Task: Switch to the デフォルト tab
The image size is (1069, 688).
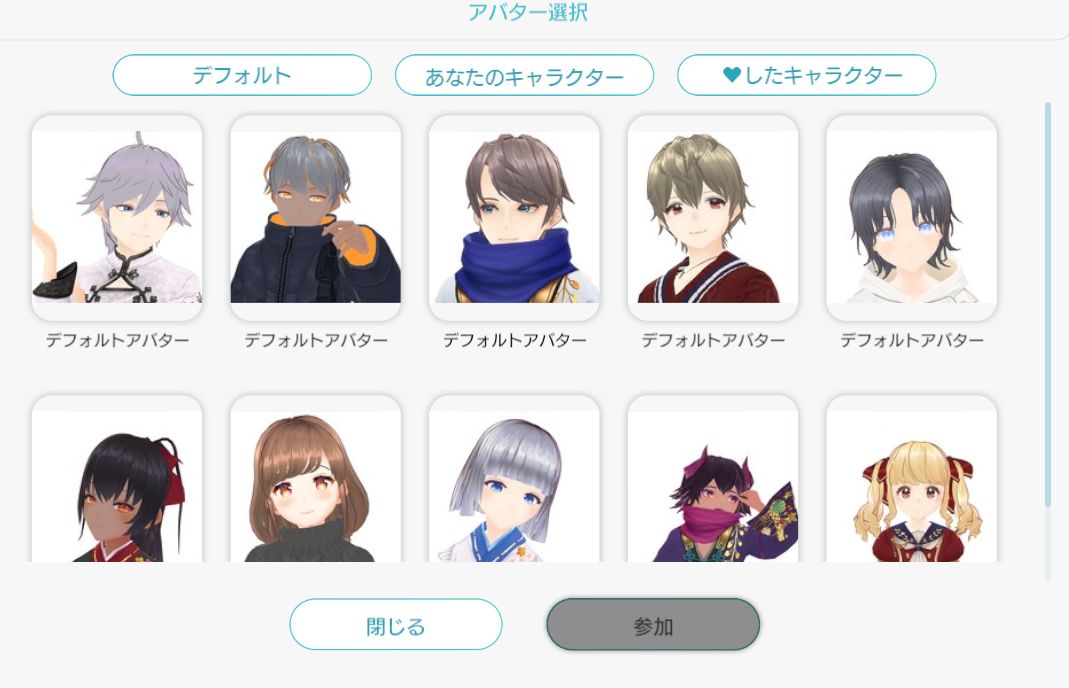Action: (242, 75)
